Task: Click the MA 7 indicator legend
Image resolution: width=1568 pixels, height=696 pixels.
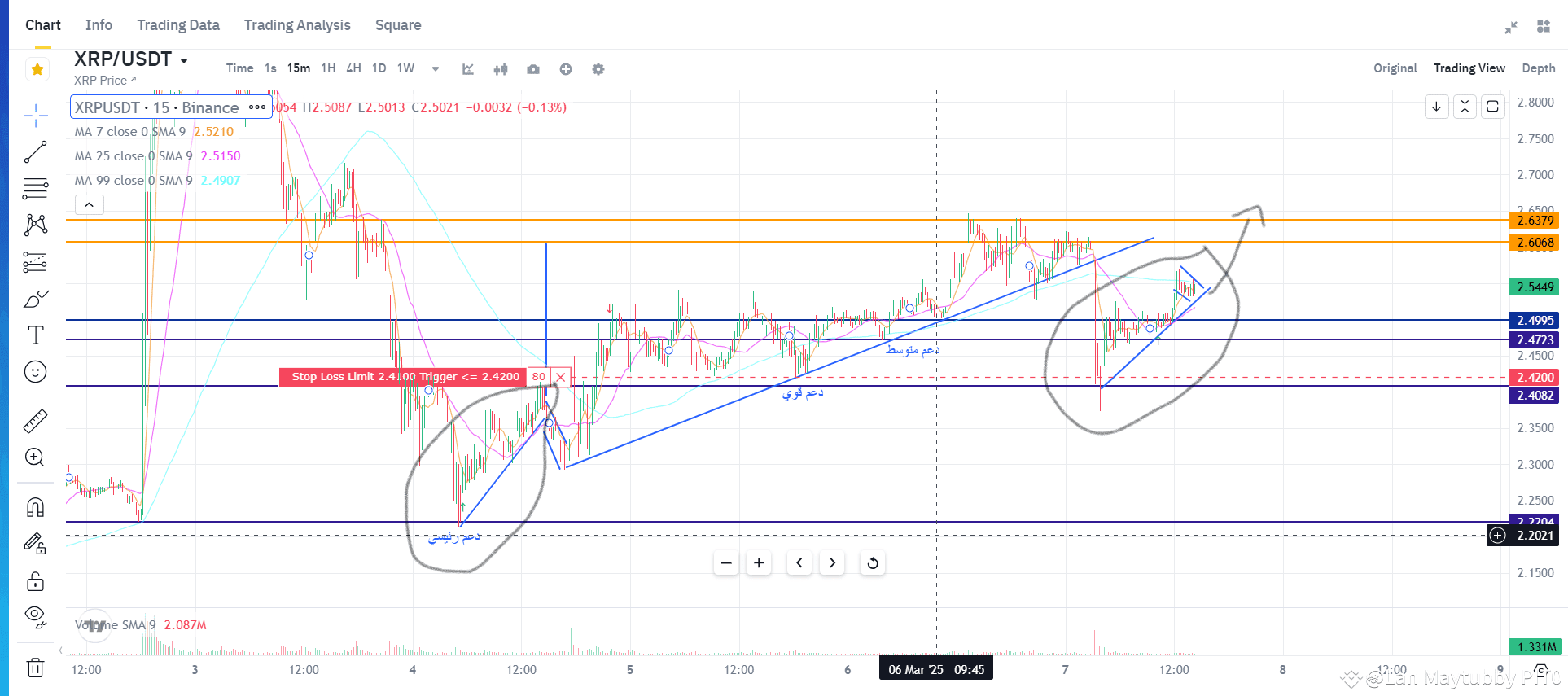Action: pyautogui.click(x=154, y=132)
